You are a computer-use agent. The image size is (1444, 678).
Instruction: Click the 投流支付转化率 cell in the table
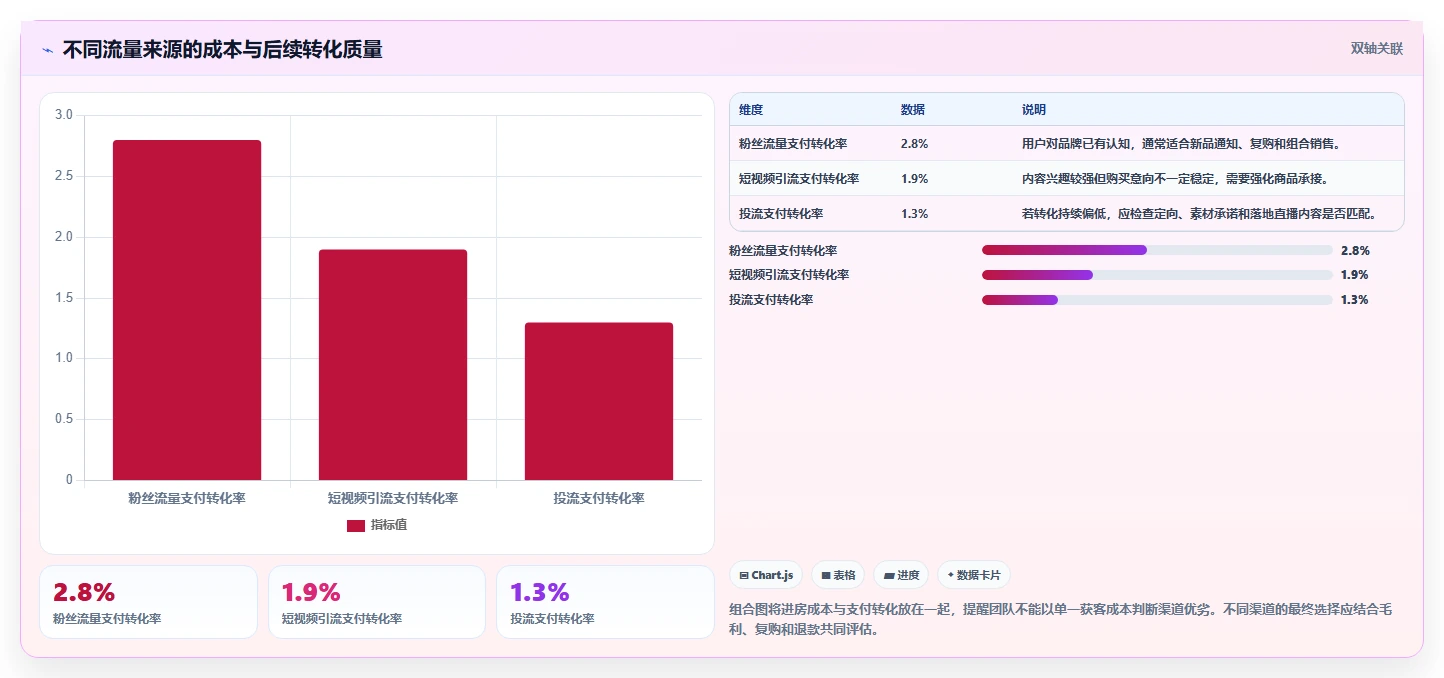pos(781,214)
